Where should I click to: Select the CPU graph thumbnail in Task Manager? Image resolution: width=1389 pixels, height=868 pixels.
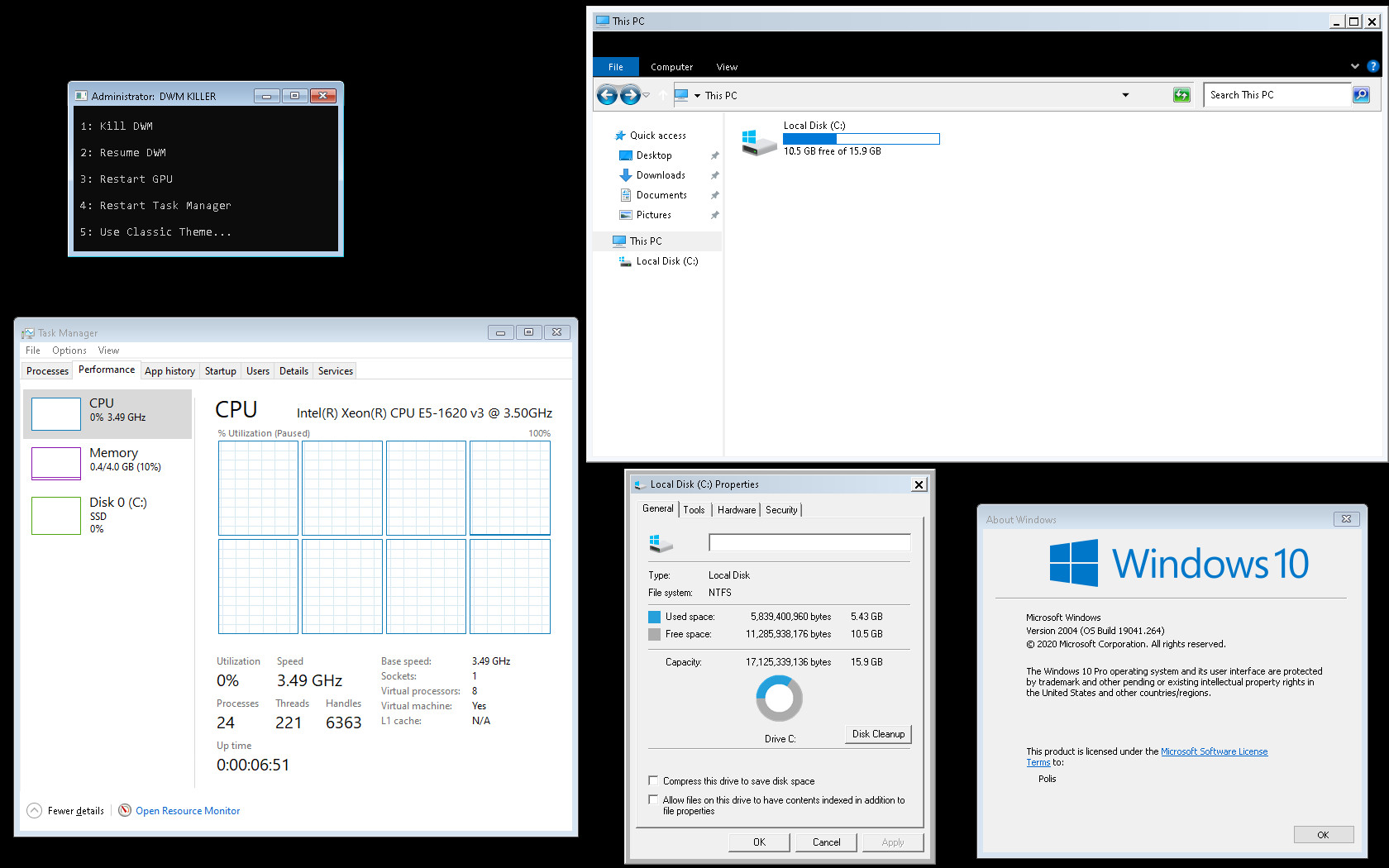tap(56, 414)
